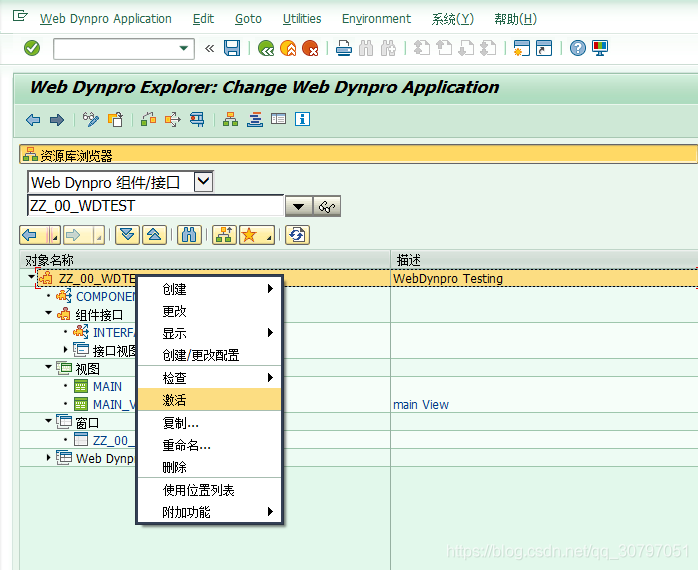Click the binoculars Find icon above tree
This screenshot has height=570, width=698.
coord(189,235)
